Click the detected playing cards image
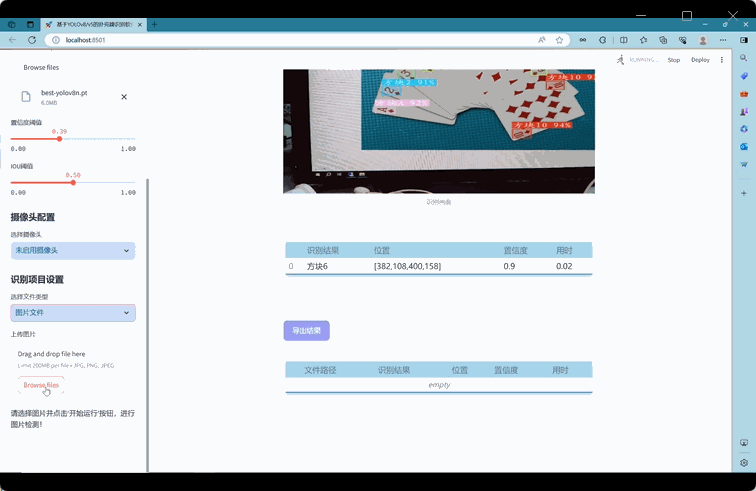This screenshot has height=491, width=756. coord(439,131)
